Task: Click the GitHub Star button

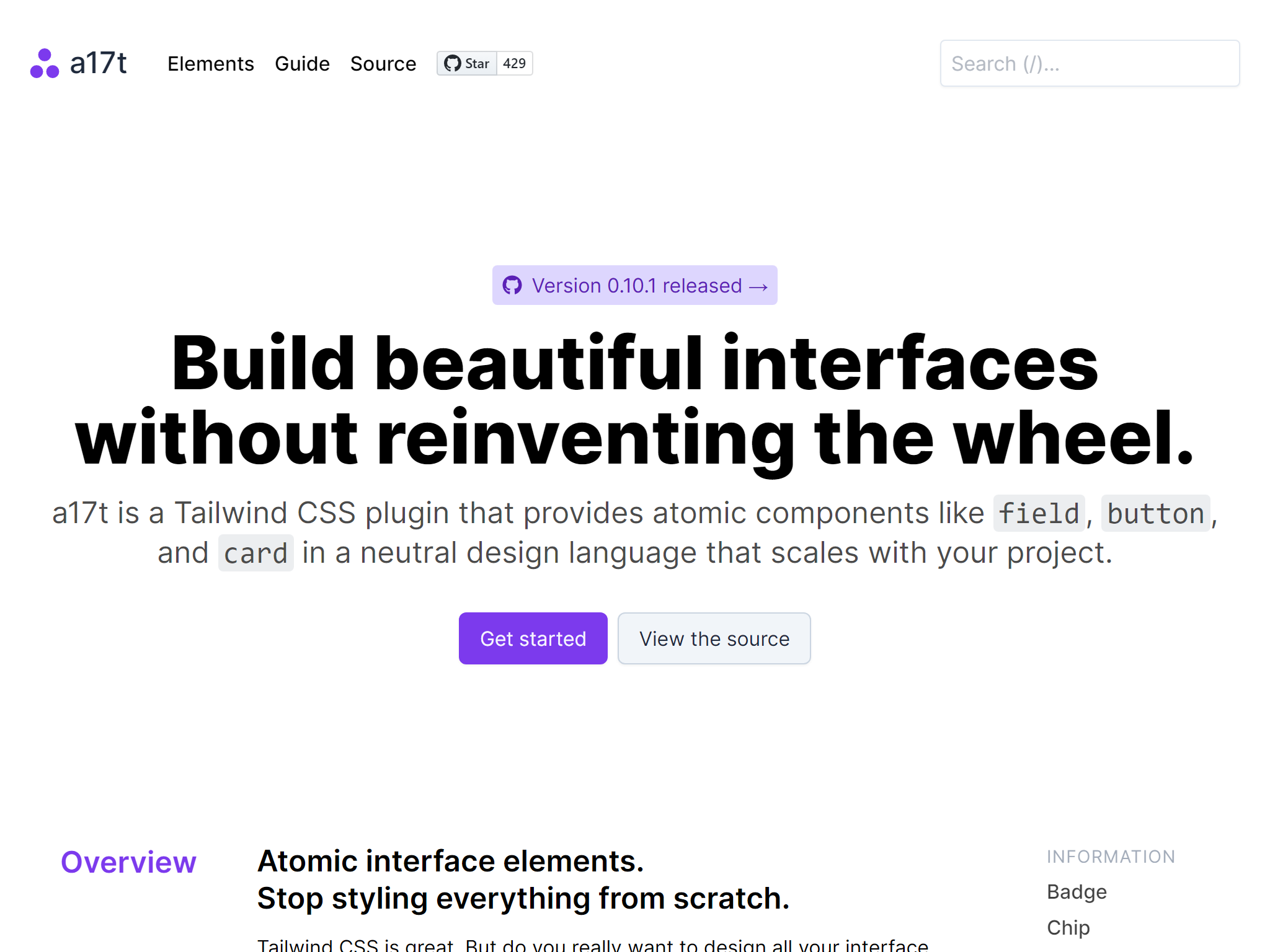Action: 467,63
